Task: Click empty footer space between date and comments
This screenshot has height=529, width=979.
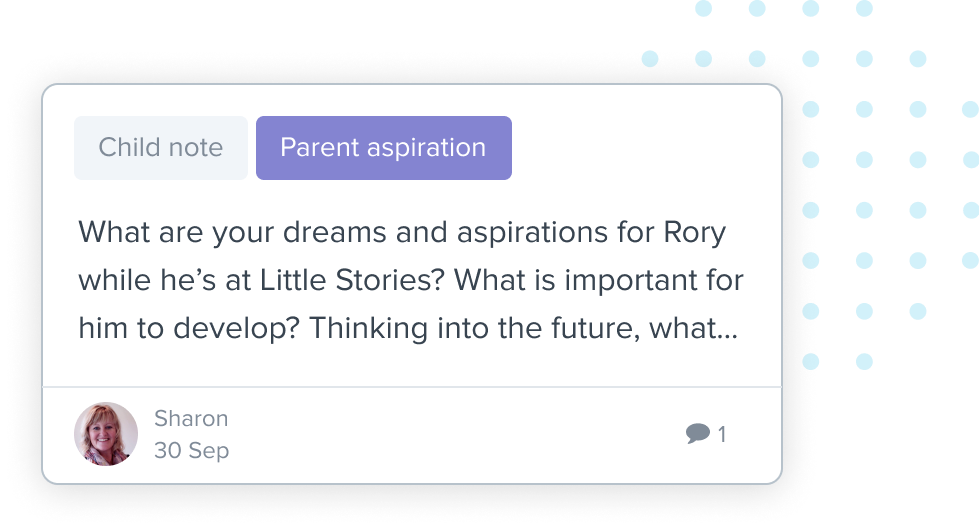Action: [450, 435]
